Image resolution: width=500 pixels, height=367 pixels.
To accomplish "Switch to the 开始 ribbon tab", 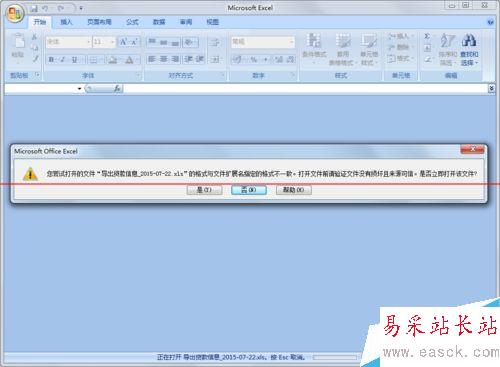I will click(x=40, y=22).
